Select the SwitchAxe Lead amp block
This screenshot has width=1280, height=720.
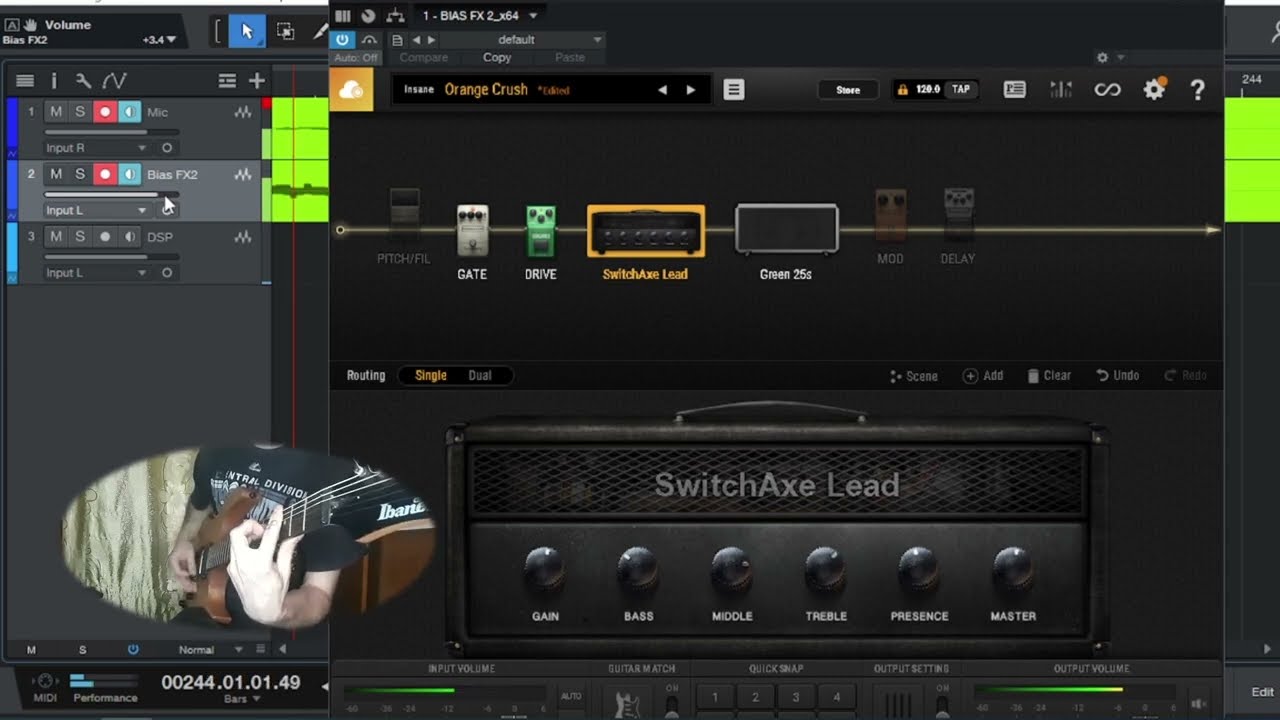click(x=646, y=231)
